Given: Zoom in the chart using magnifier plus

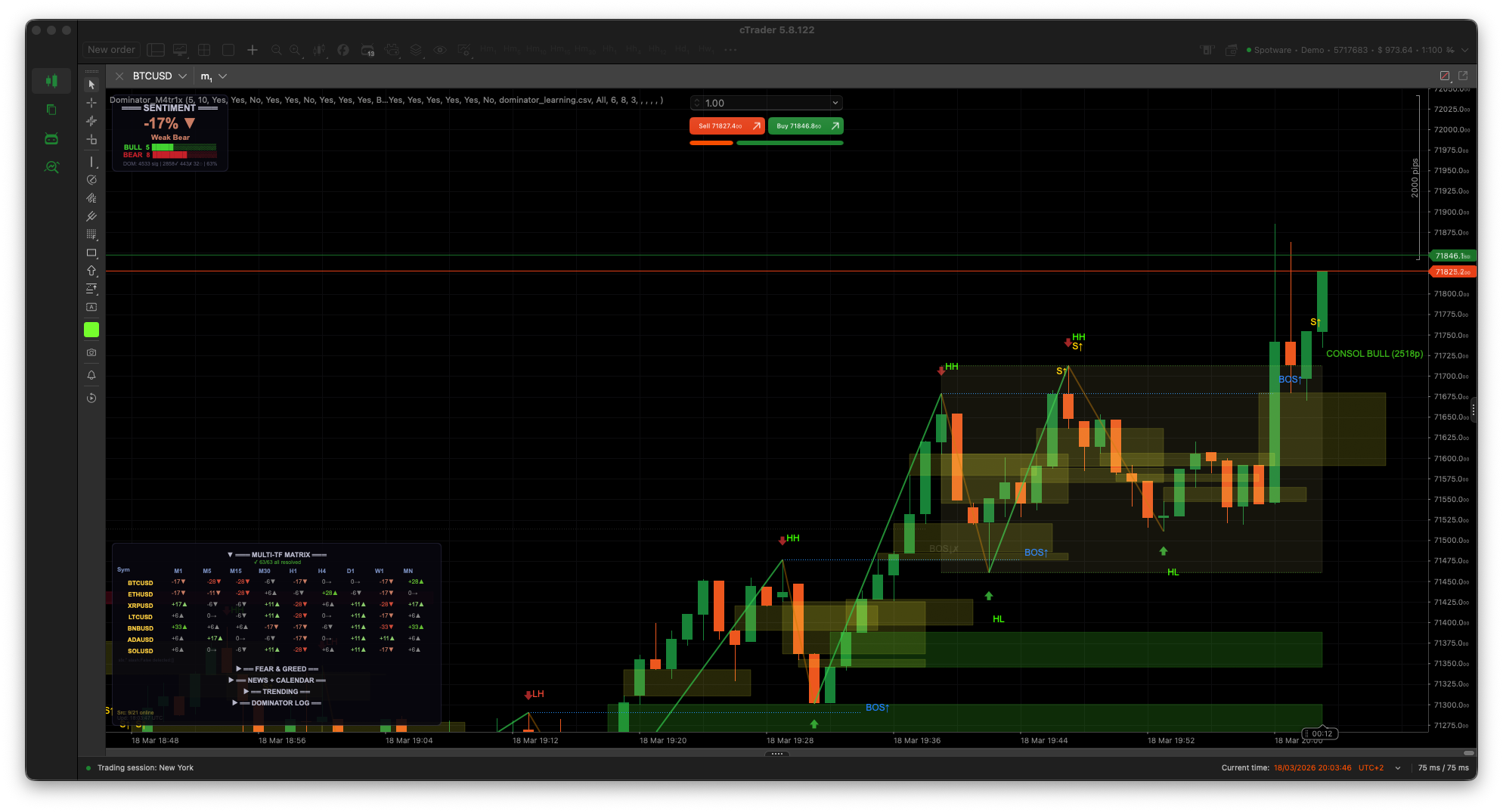Looking at the screenshot, I should [296, 50].
